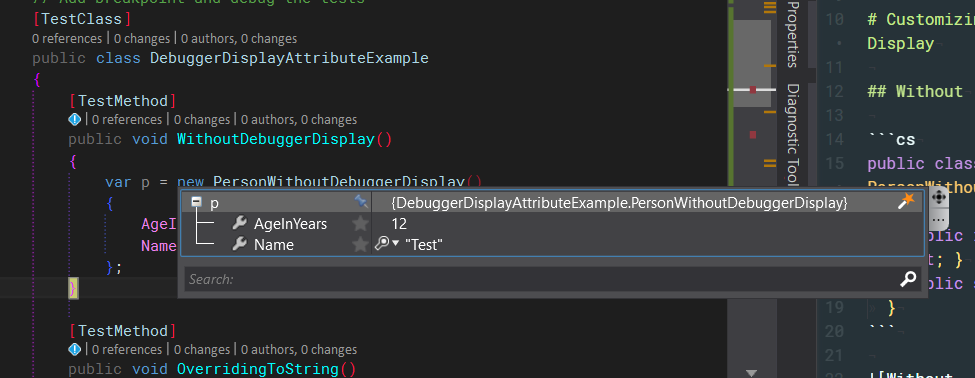Click the highlighted closing brace of the method
The image size is (975, 378).
pyautogui.click(x=73, y=288)
